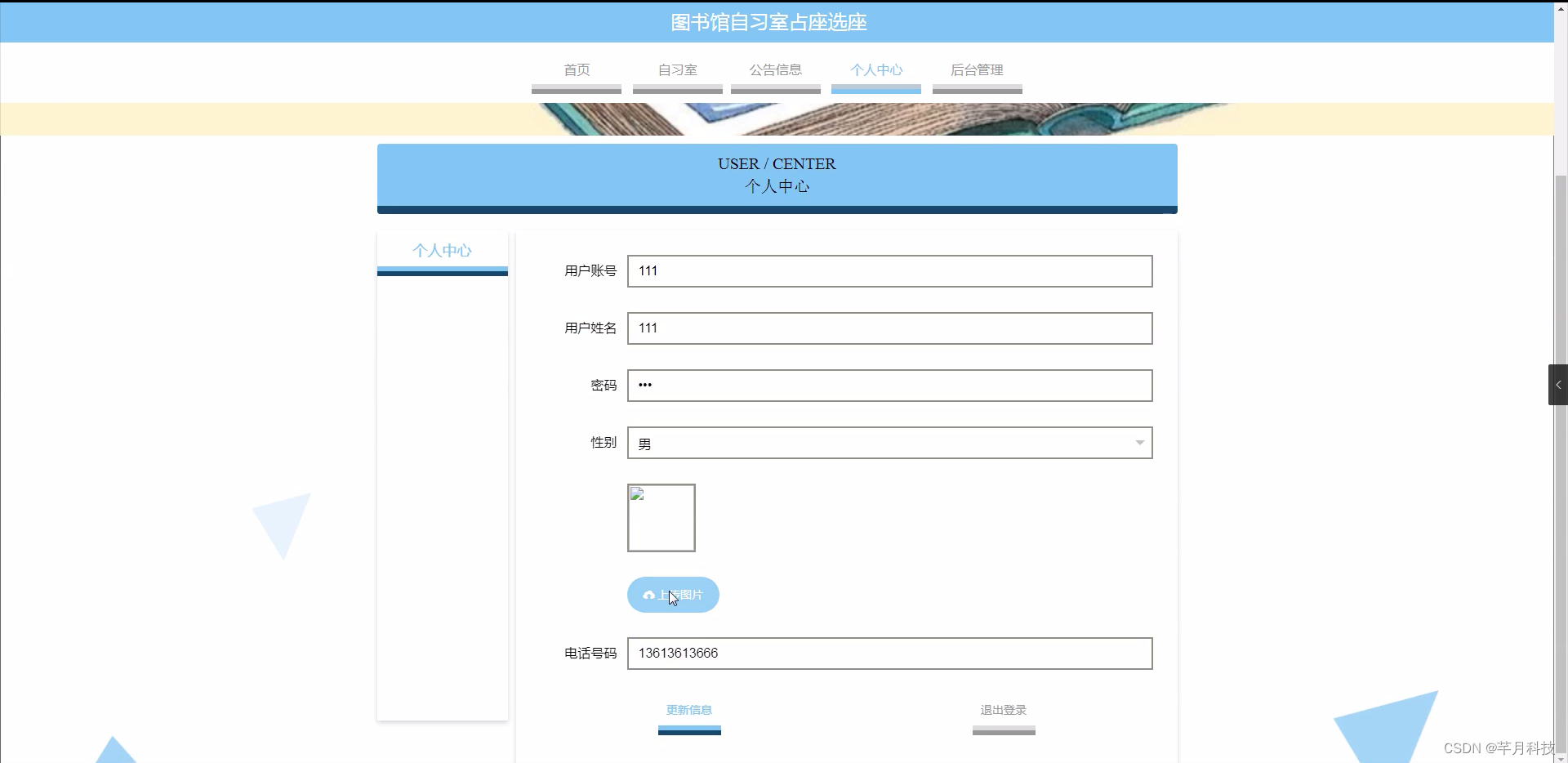Screen dimensions: 1568x763
Task: Switch to the 公告信息 tab
Action: click(x=775, y=70)
